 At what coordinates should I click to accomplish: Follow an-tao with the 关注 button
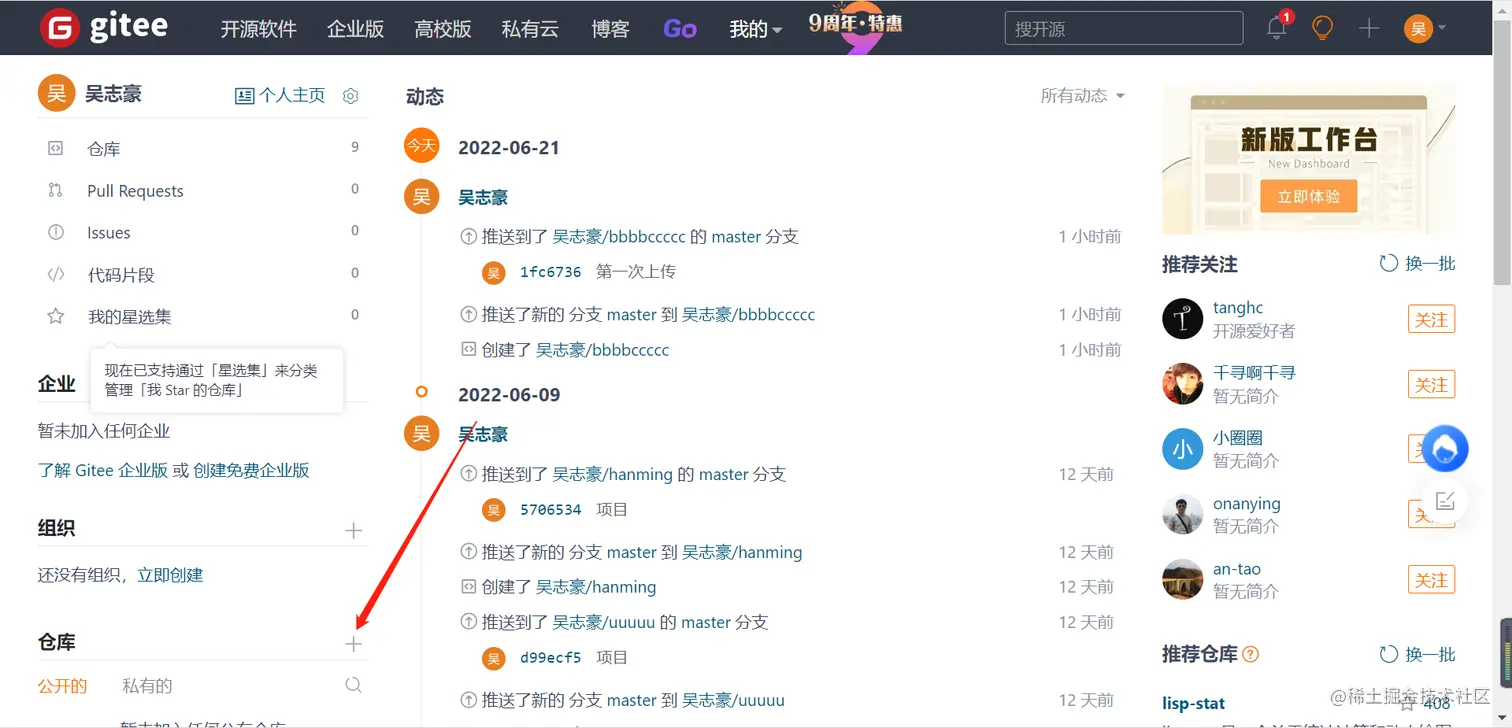(x=1431, y=579)
